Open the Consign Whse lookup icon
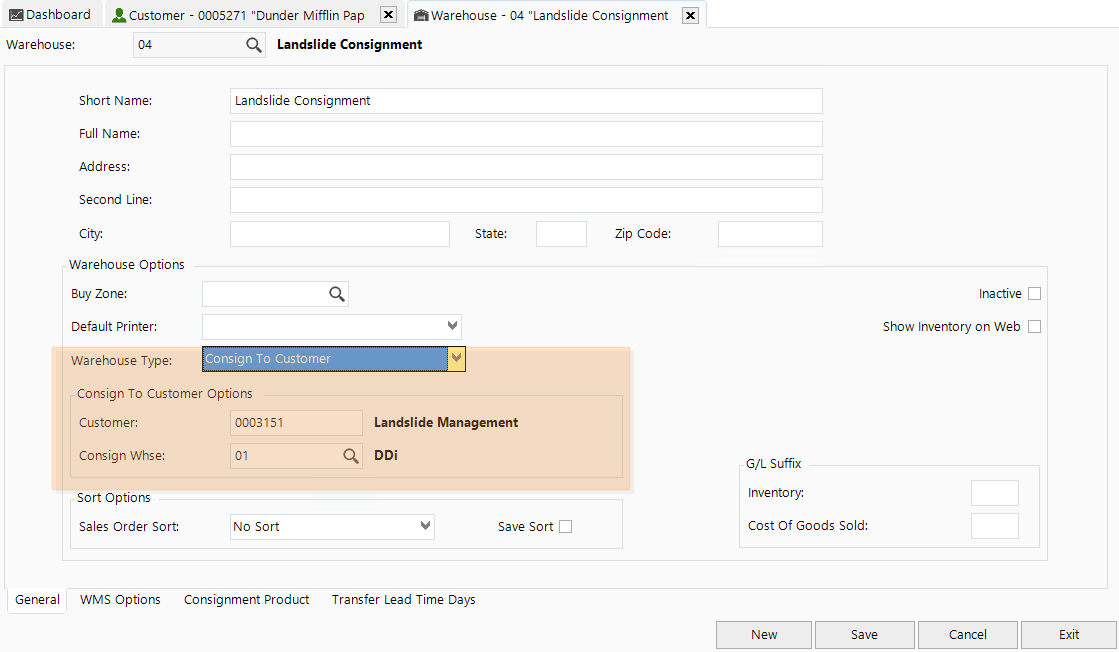 (353, 455)
